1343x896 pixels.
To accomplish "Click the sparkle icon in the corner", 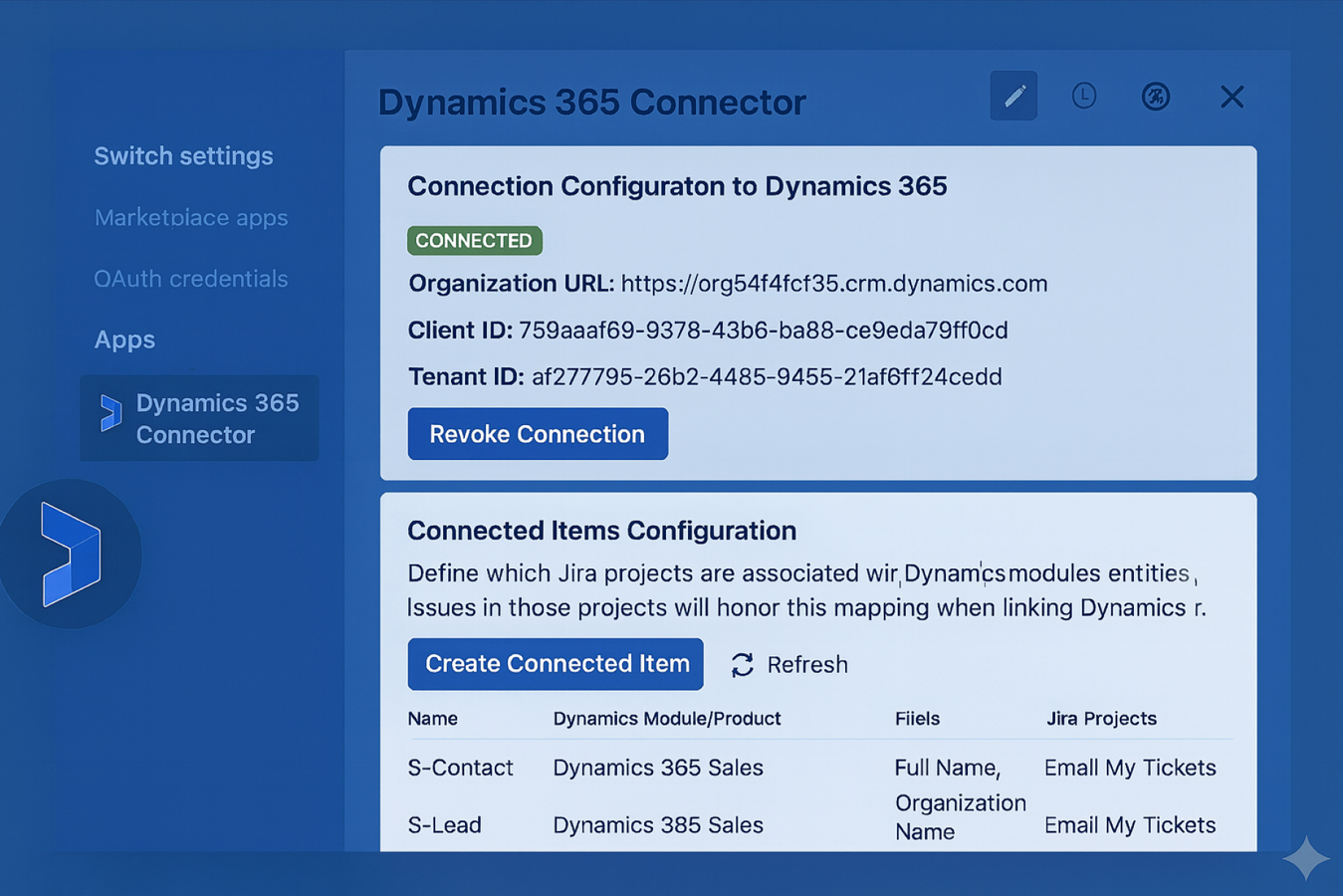I will click(1307, 856).
